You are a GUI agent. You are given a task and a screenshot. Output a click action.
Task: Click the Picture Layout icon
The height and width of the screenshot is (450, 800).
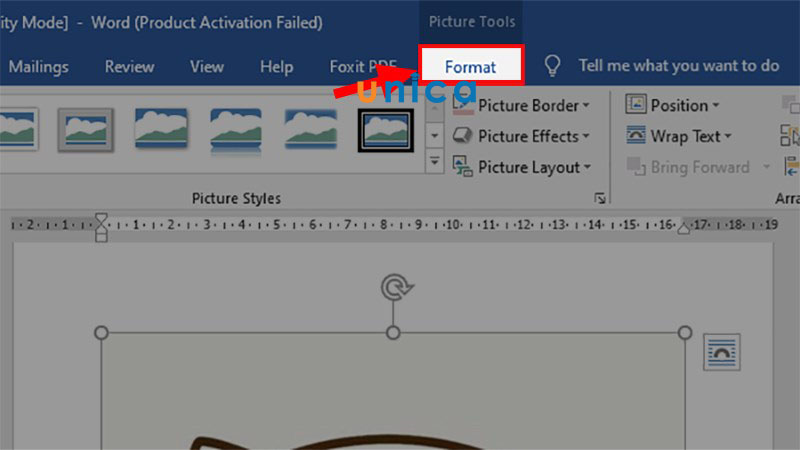(462, 167)
